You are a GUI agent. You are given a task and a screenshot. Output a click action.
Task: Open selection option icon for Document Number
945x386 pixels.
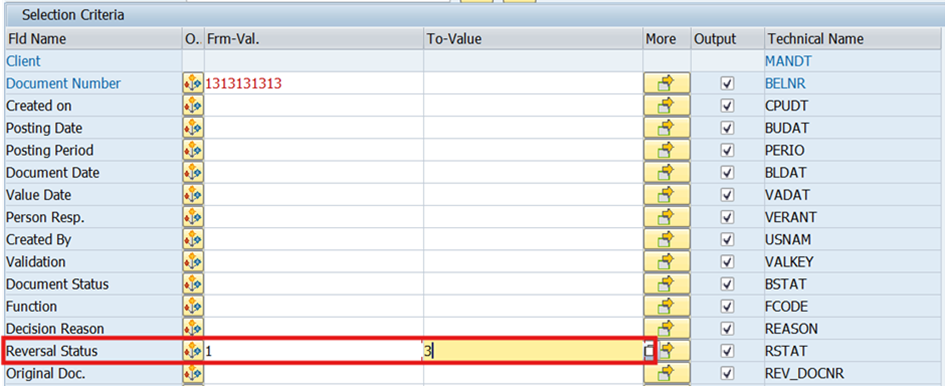pos(193,83)
